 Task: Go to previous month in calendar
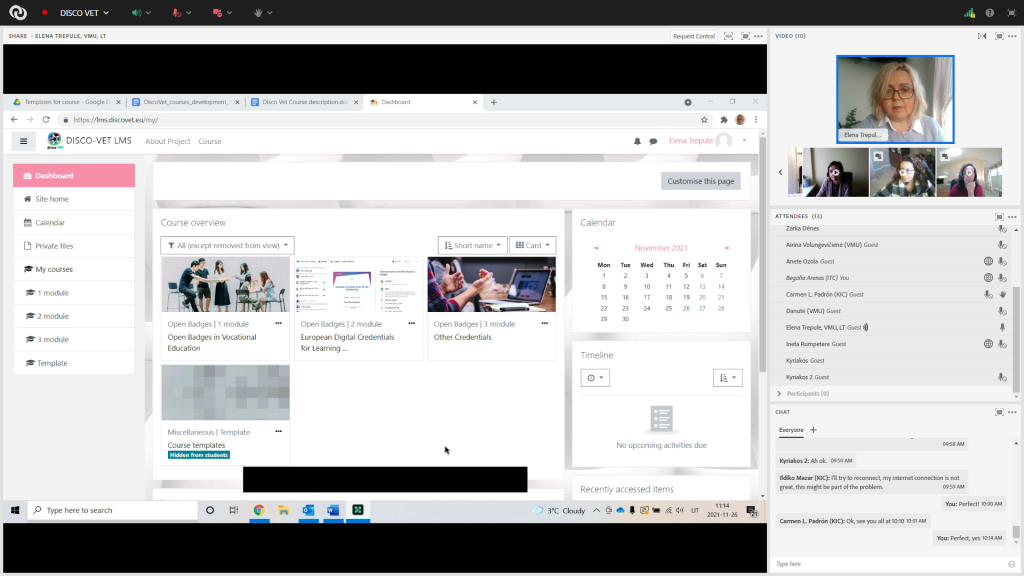pyautogui.click(x=596, y=248)
